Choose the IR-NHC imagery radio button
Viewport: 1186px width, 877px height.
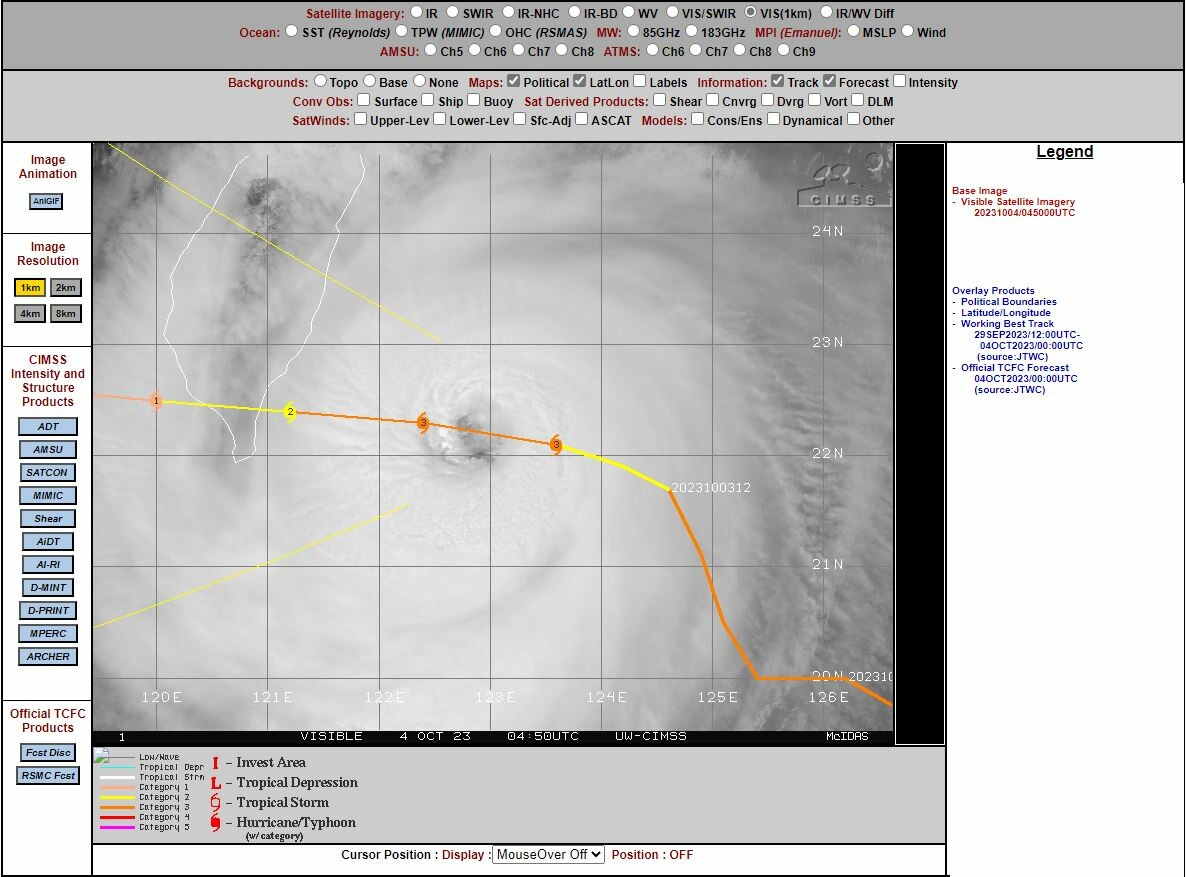coord(508,12)
